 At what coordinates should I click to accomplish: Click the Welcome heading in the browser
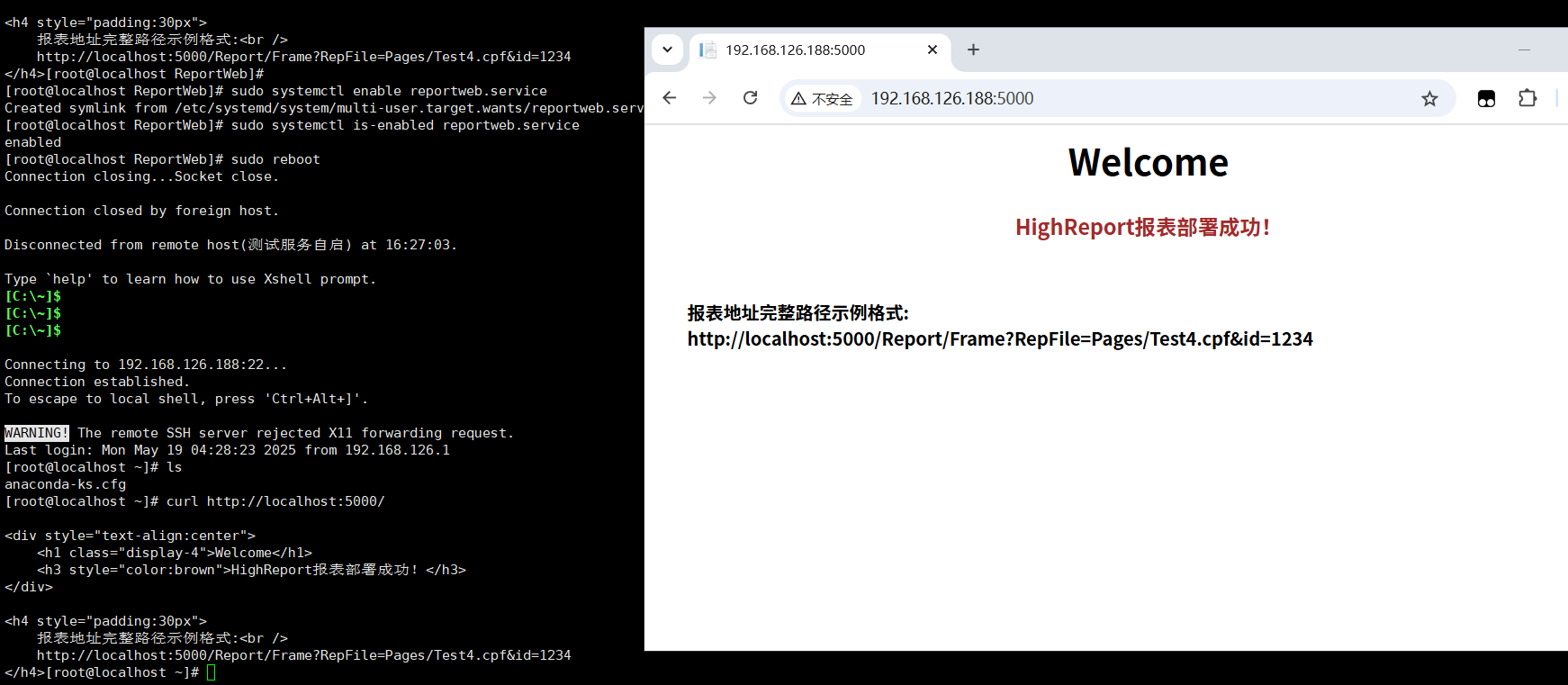click(x=1148, y=163)
